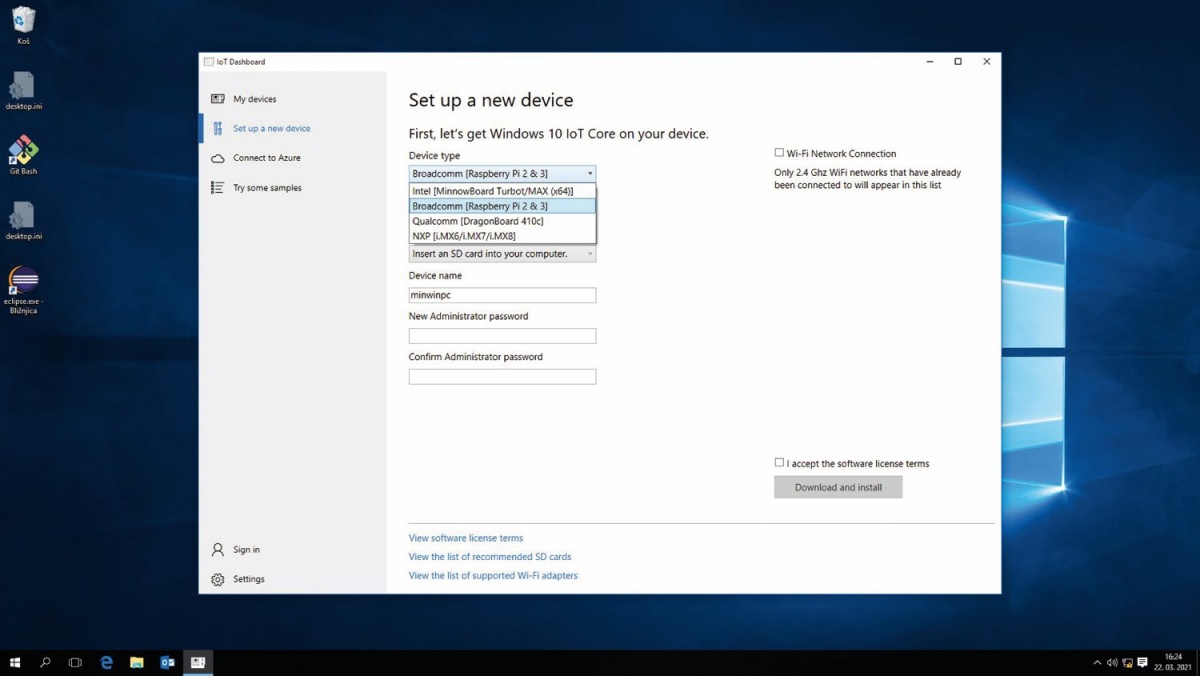The image size is (1200, 676).
Task: Click the network tray icon
Action: 1127,663
